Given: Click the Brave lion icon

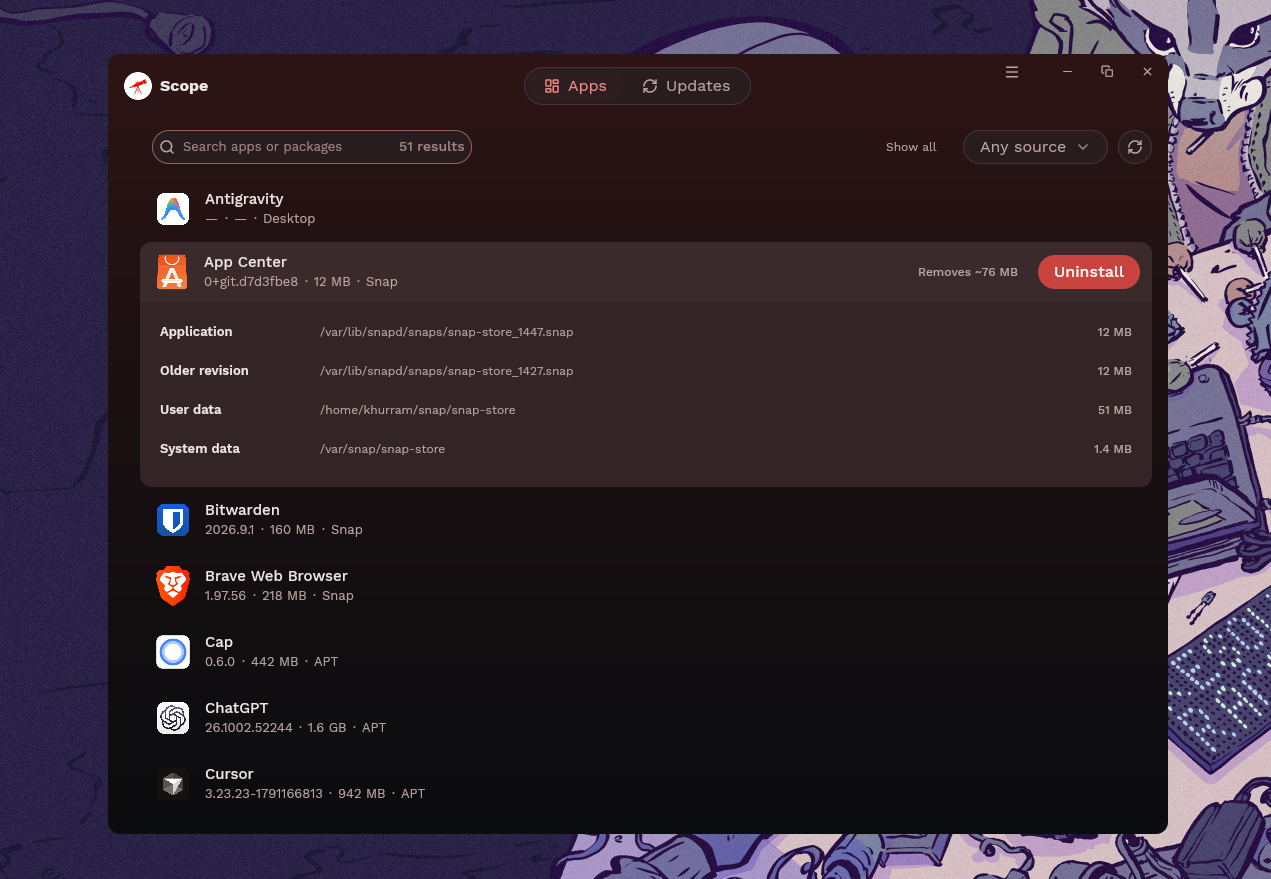Looking at the screenshot, I should pos(173,586).
